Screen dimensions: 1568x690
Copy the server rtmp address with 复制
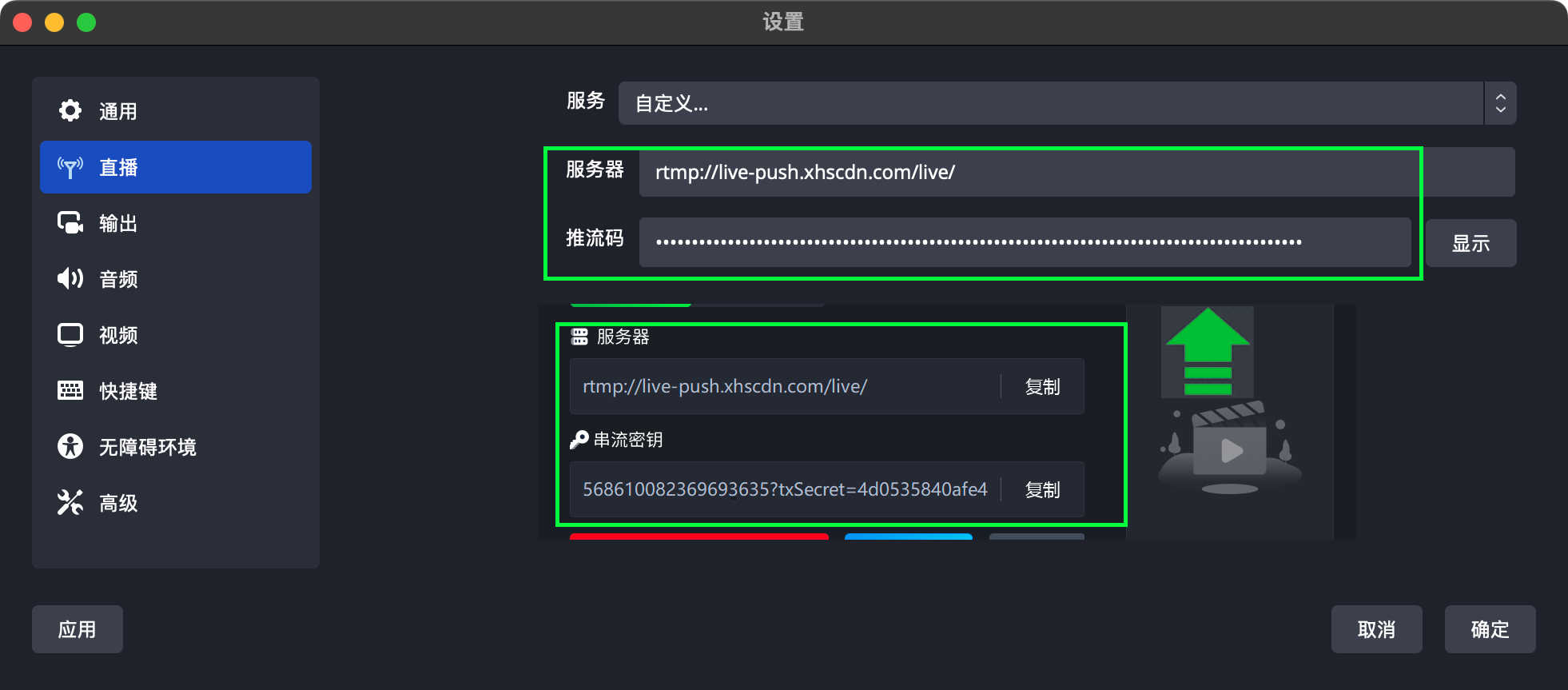pyautogui.click(x=1042, y=387)
